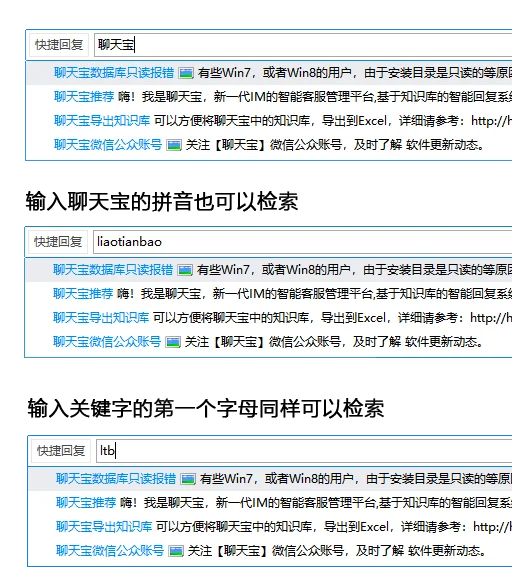The height and width of the screenshot is (584, 512).
Task: Click 快捷回复 button next to ltb input
Action: click(x=61, y=451)
